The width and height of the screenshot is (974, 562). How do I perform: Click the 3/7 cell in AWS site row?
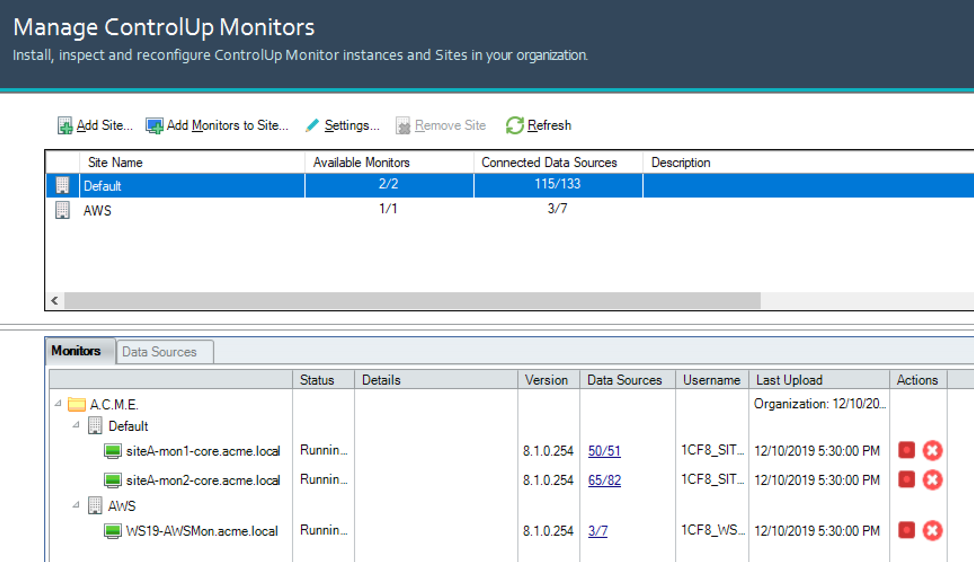(x=558, y=209)
